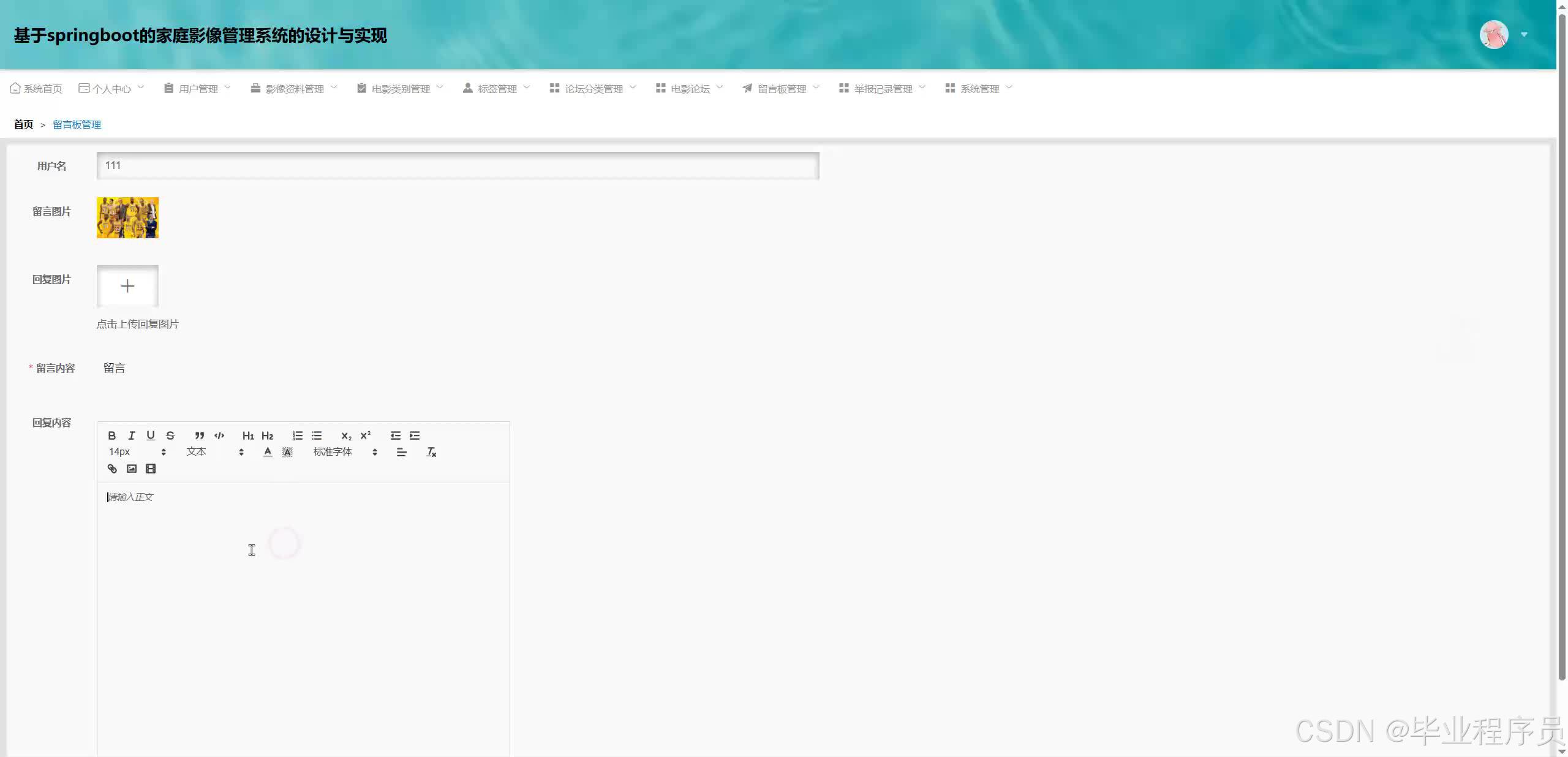Click the plus upload box for 回复图片
Screen dimensions: 1568x757
[x=127, y=286]
